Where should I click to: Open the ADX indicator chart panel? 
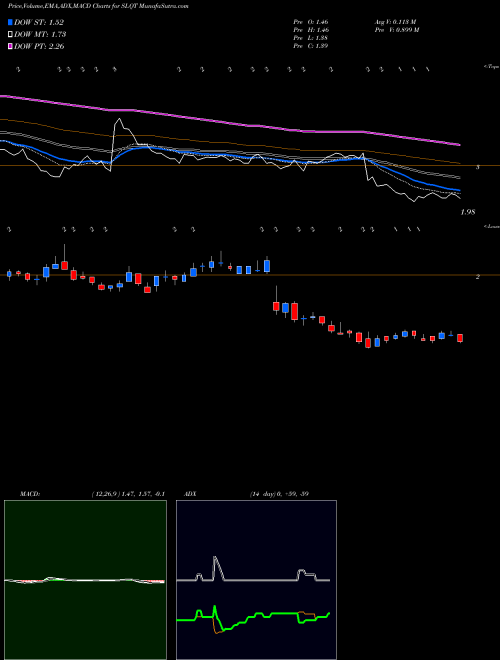(256, 580)
